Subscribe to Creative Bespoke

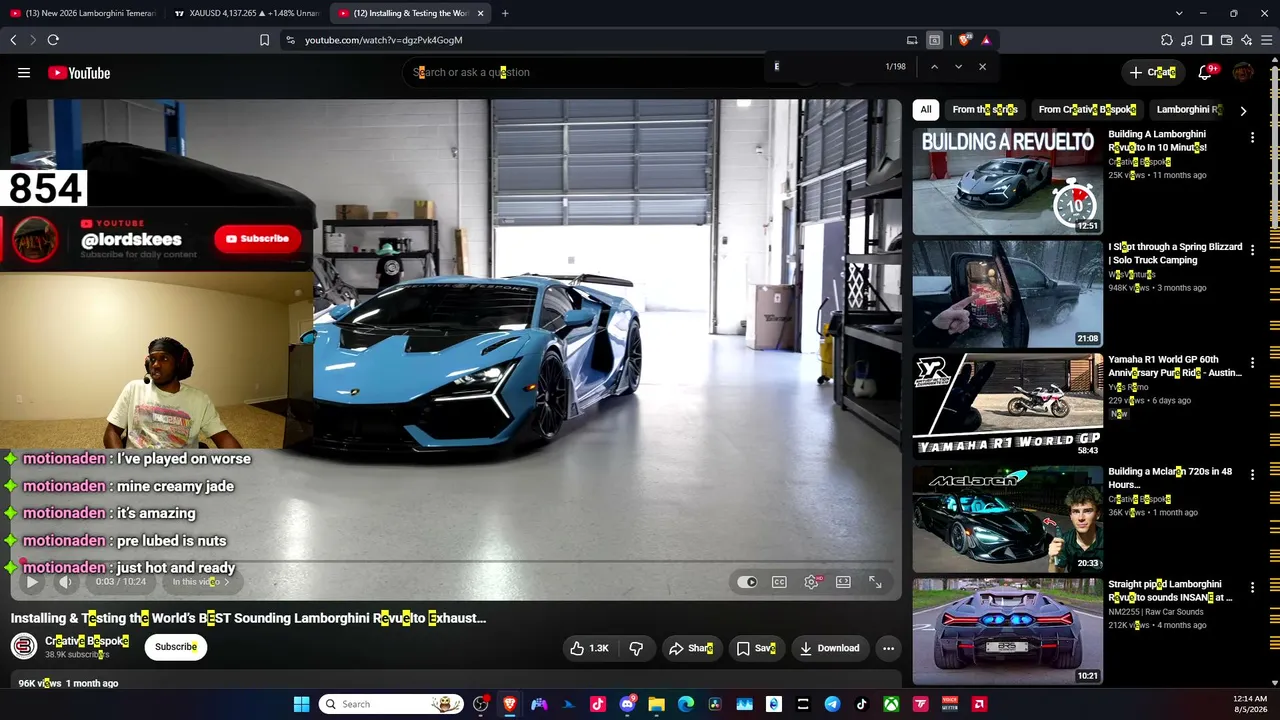pos(176,647)
